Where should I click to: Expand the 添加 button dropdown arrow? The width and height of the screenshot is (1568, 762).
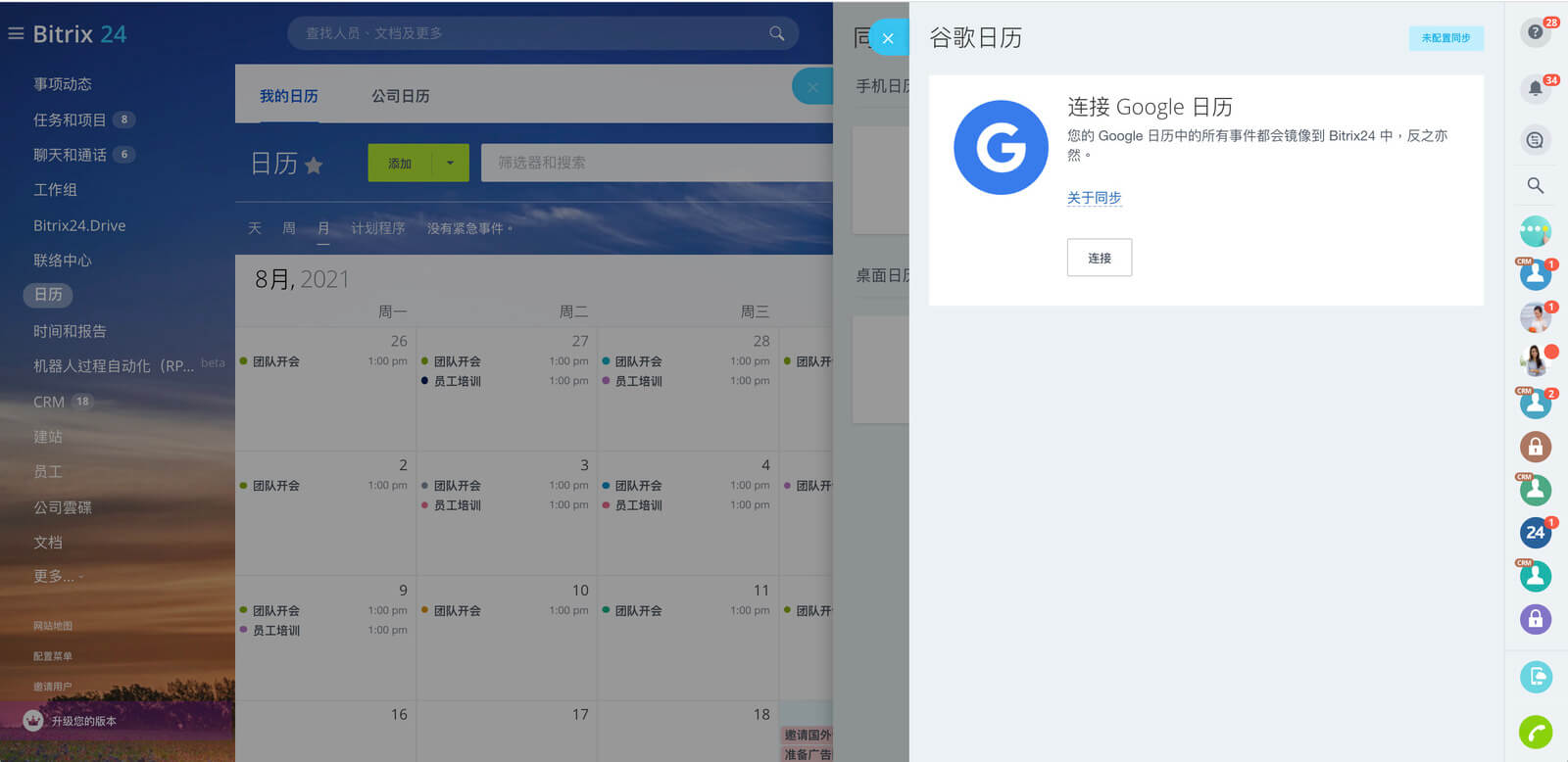(x=450, y=163)
